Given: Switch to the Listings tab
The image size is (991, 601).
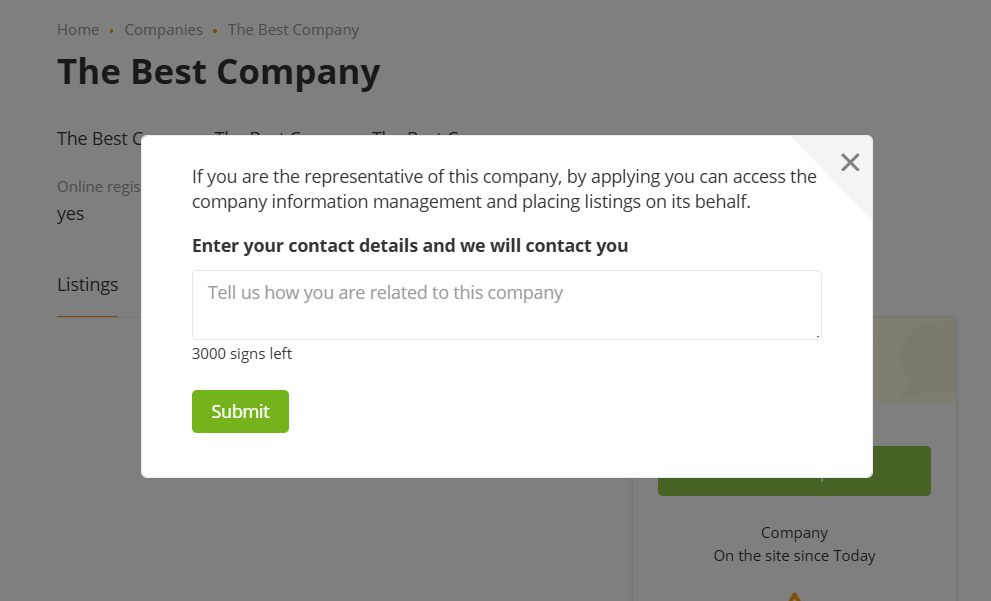Looking at the screenshot, I should click(87, 285).
